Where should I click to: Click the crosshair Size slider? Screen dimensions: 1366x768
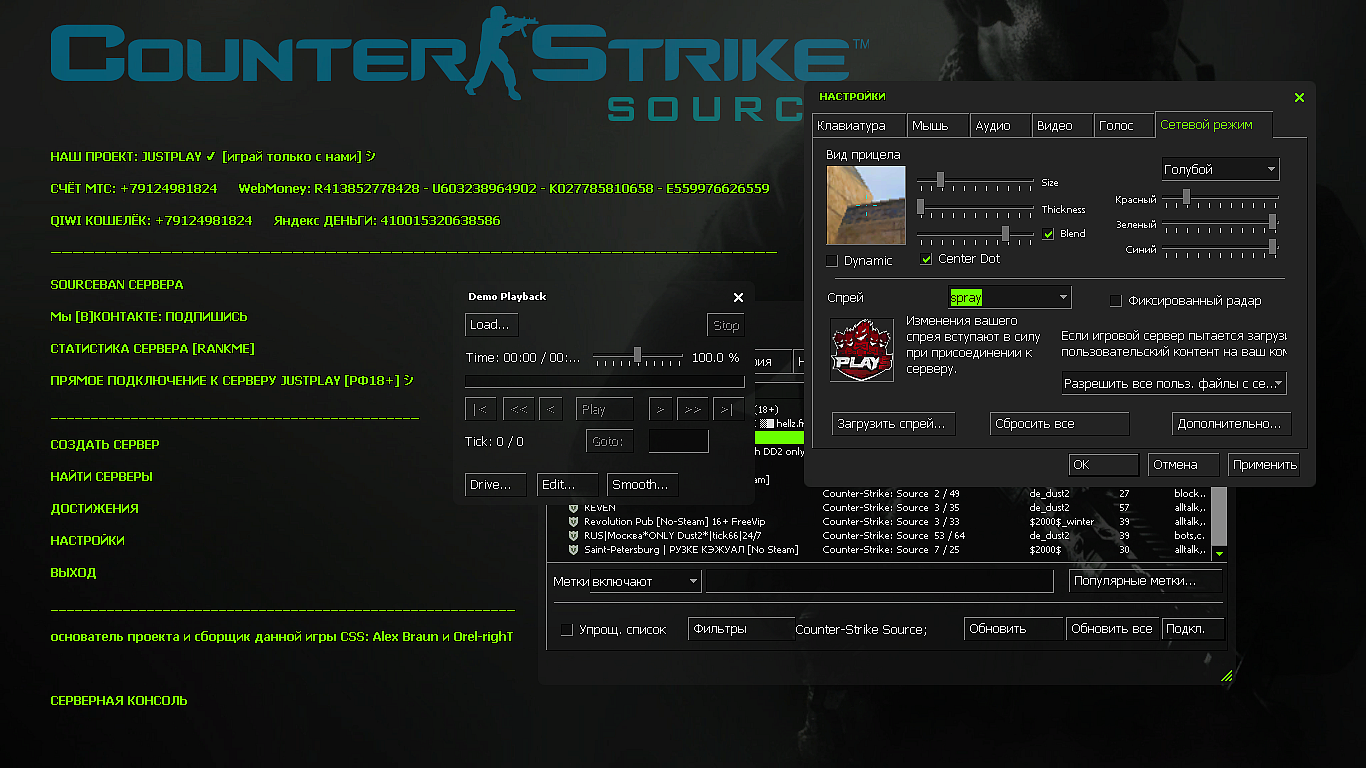pyautogui.click(x=976, y=181)
